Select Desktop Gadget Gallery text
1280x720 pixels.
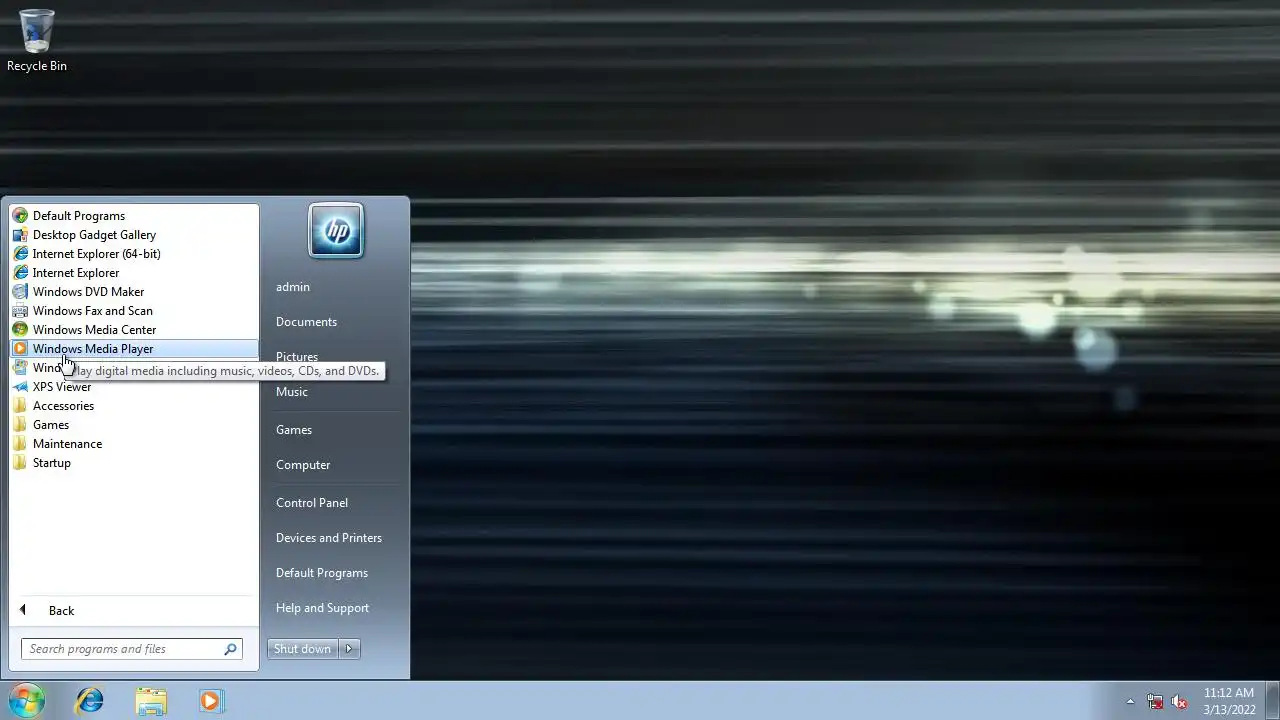tap(94, 235)
